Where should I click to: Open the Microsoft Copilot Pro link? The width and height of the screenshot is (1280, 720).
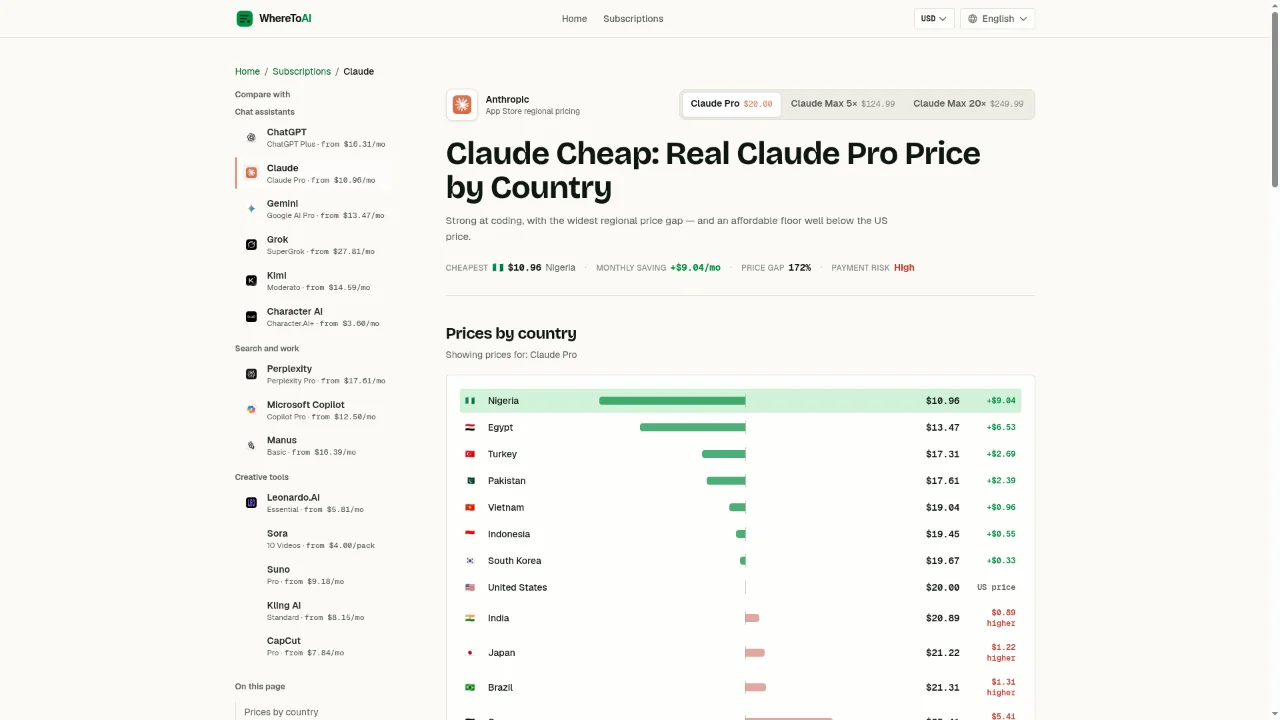[x=315, y=410]
